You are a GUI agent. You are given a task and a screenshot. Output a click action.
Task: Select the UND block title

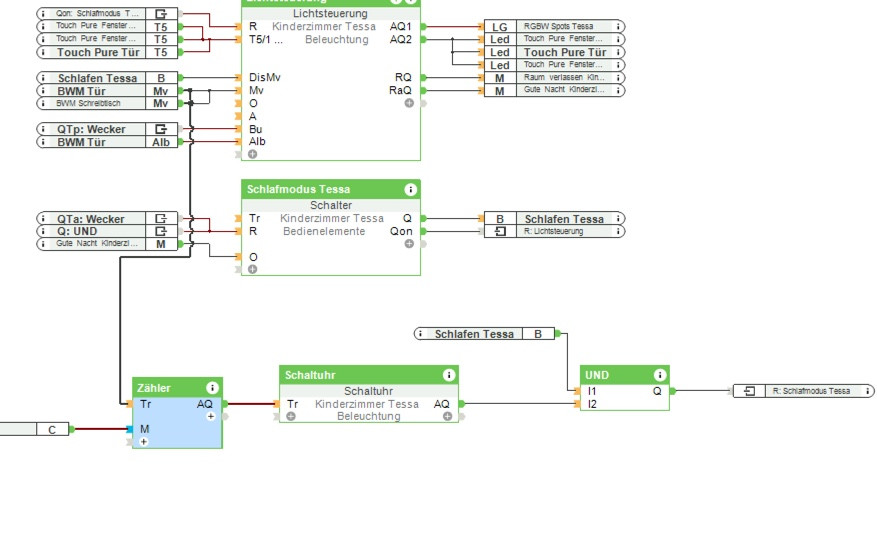(x=597, y=375)
